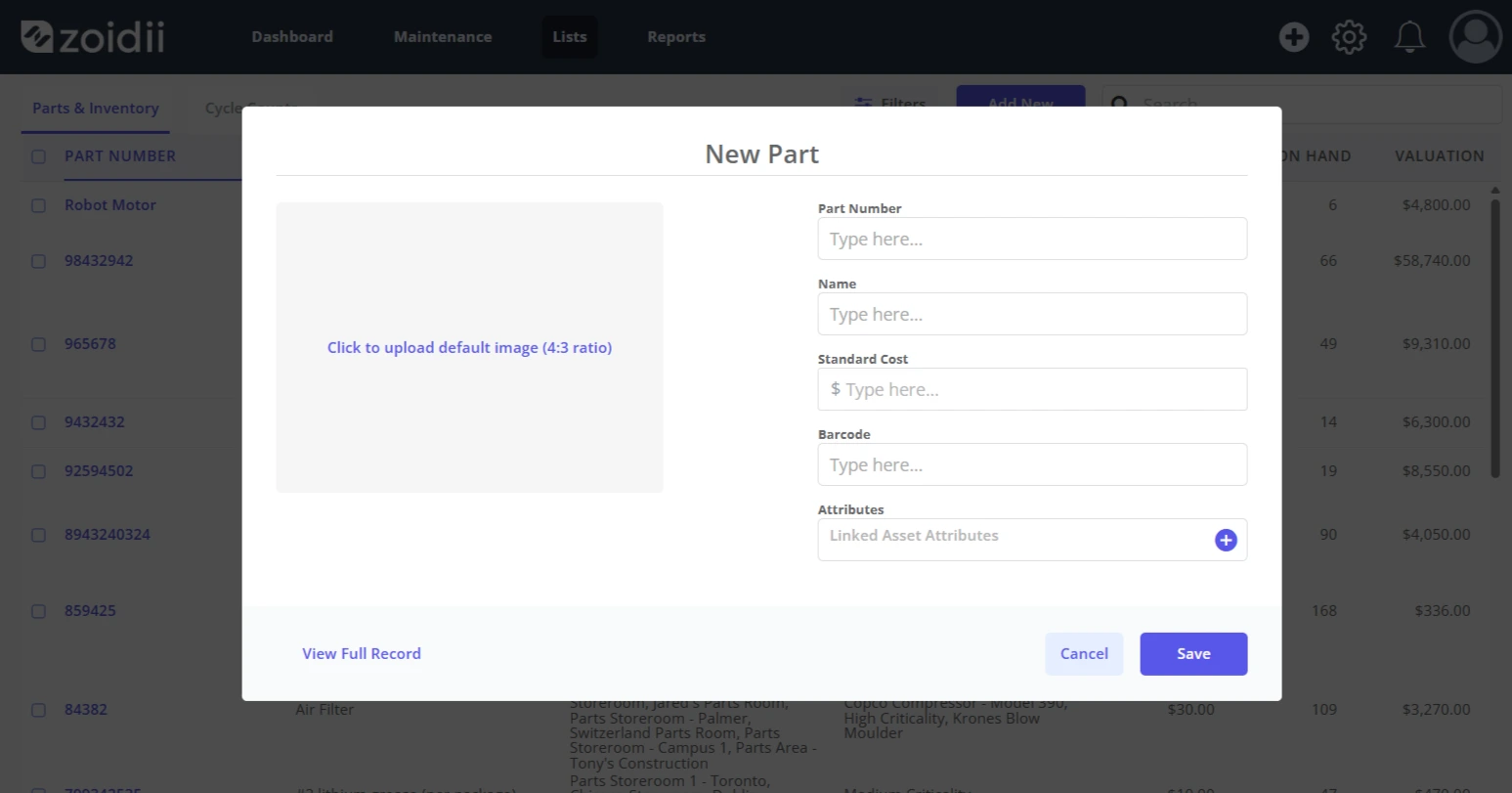Save the new part
Viewport: 1512px width, 793px height.
(1193, 654)
